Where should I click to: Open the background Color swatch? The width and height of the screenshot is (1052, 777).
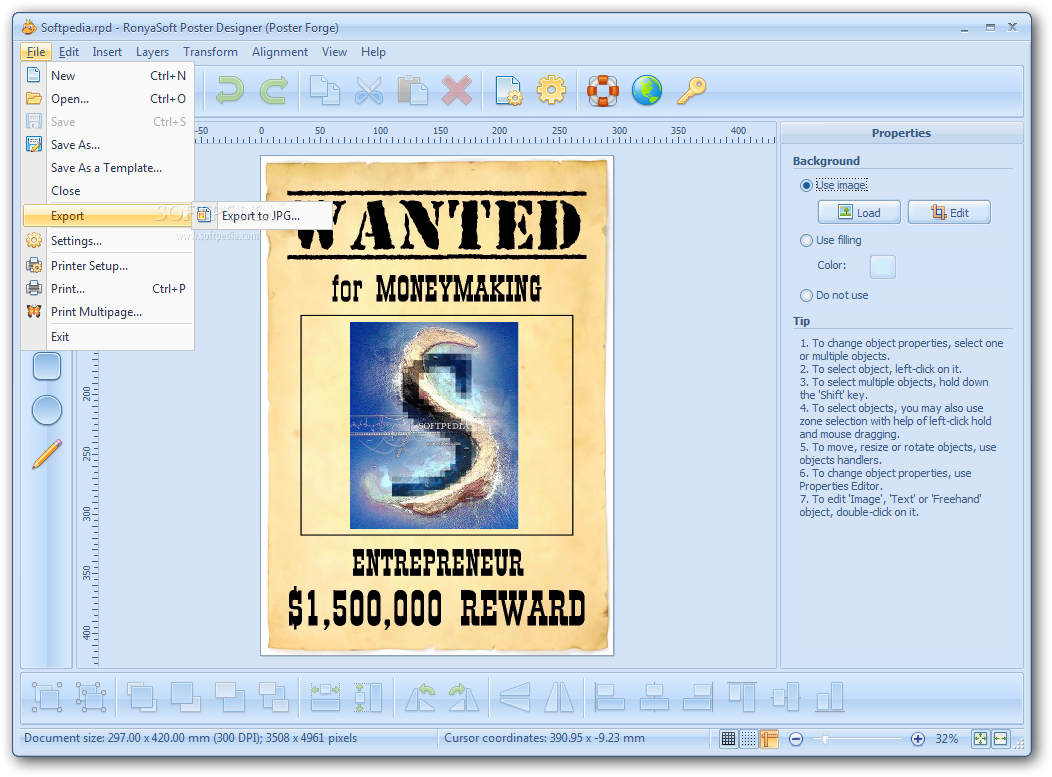[x=883, y=266]
